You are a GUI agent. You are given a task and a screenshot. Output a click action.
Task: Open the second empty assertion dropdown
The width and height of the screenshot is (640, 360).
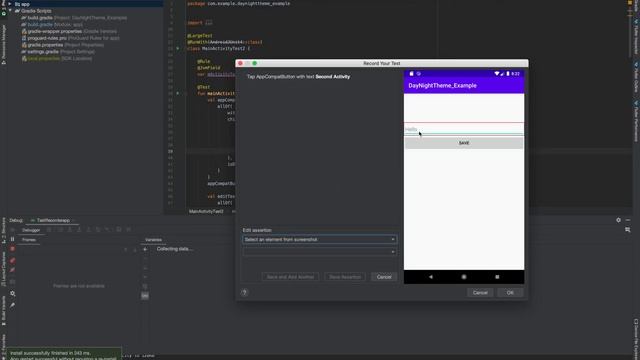320,252
